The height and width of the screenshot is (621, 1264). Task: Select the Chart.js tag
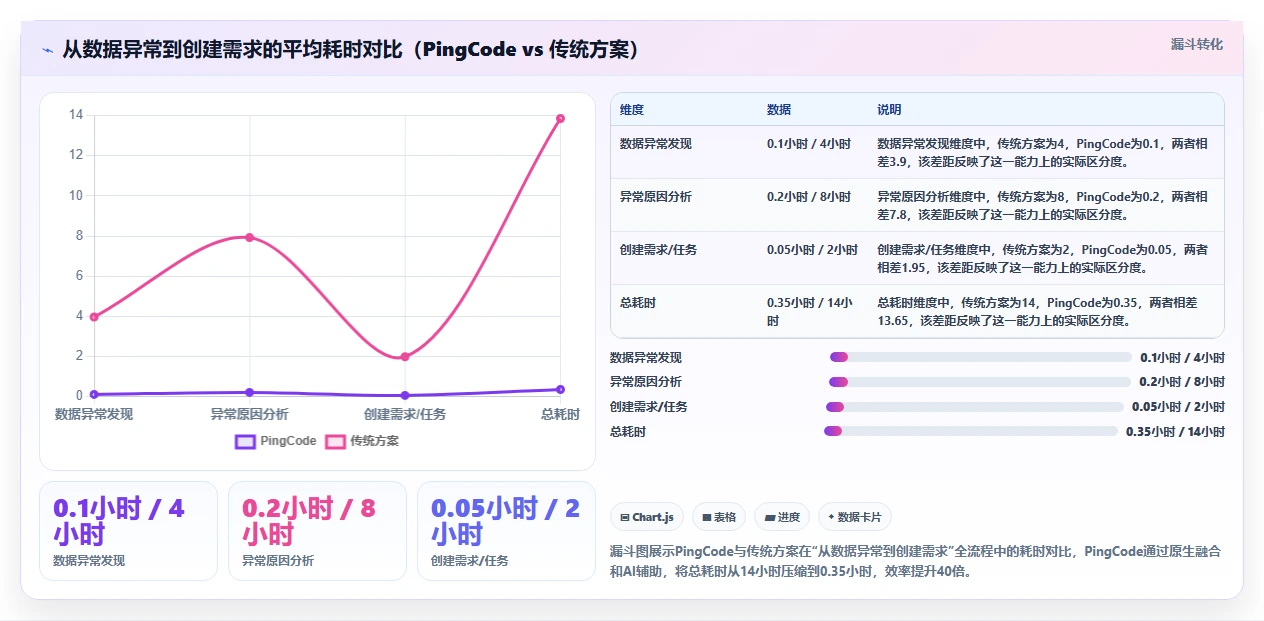(647, 517)
